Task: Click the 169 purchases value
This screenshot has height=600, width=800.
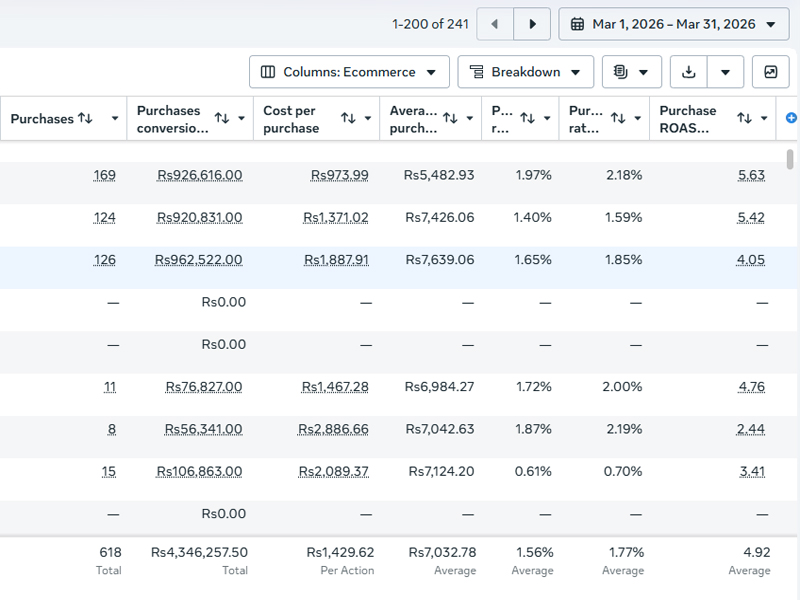Action: point(104,175)
